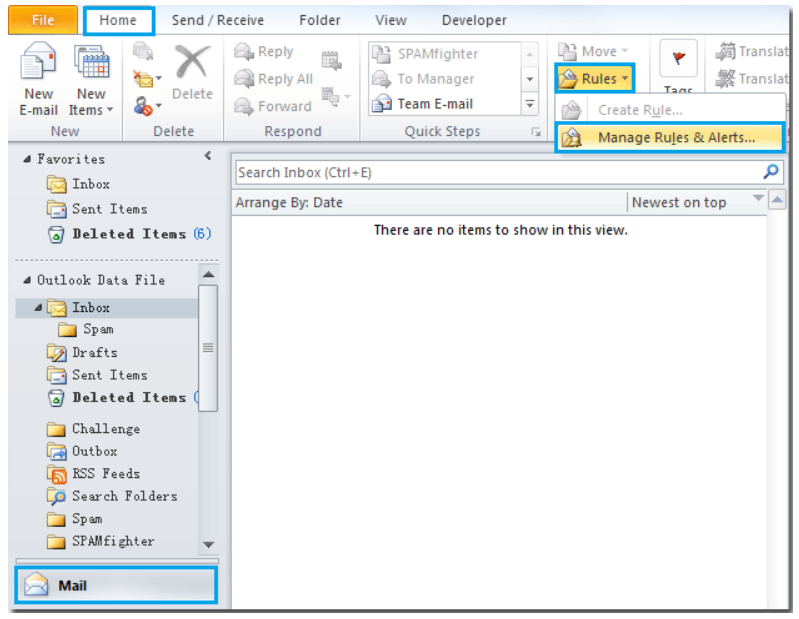Switch to the Send / Receive tab
The image size is (799, 619).
(218, 20)
